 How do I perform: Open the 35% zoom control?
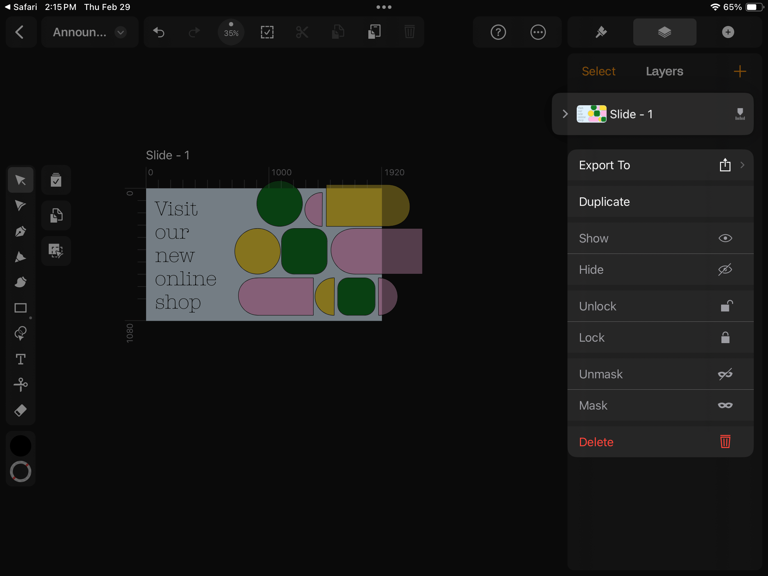231,32
